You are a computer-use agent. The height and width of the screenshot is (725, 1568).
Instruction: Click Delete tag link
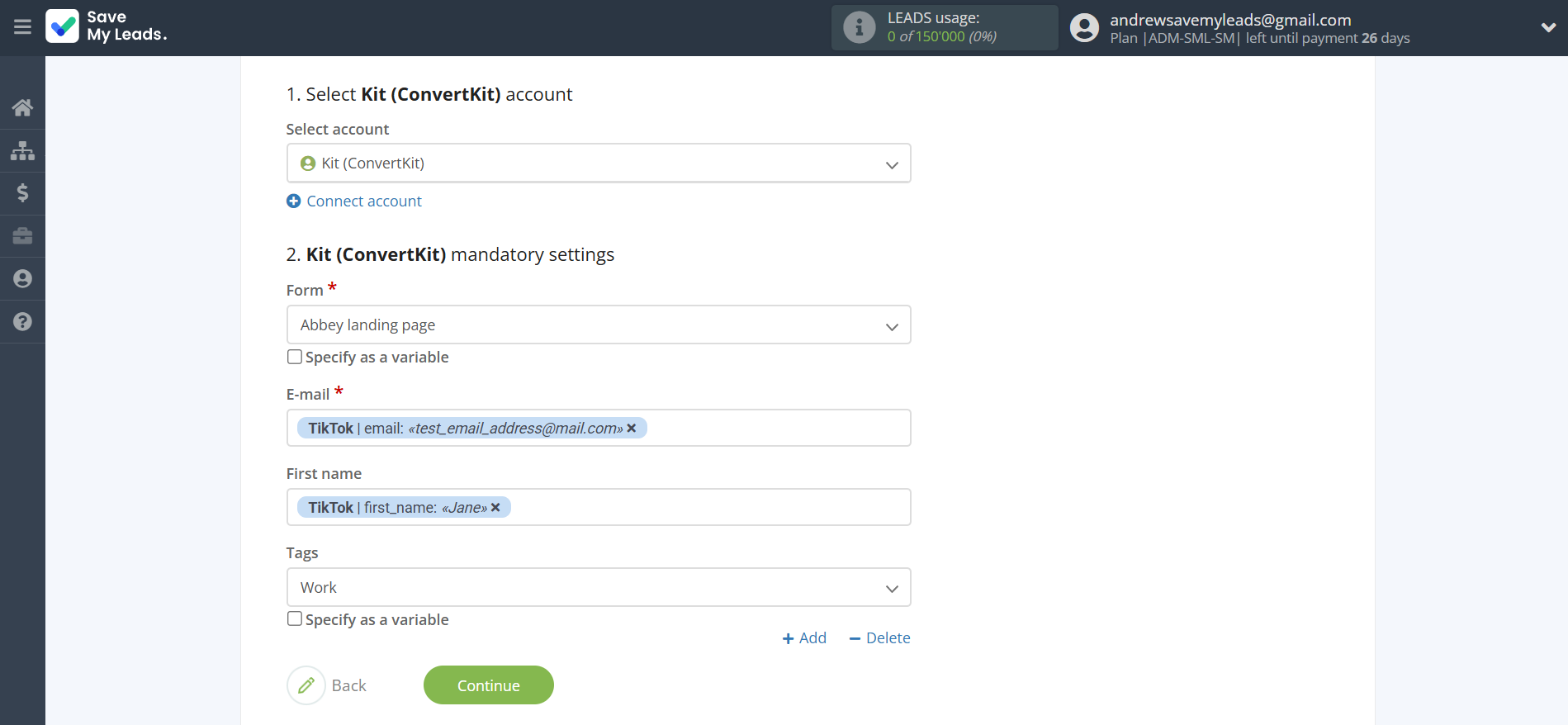tap(879, 637)
